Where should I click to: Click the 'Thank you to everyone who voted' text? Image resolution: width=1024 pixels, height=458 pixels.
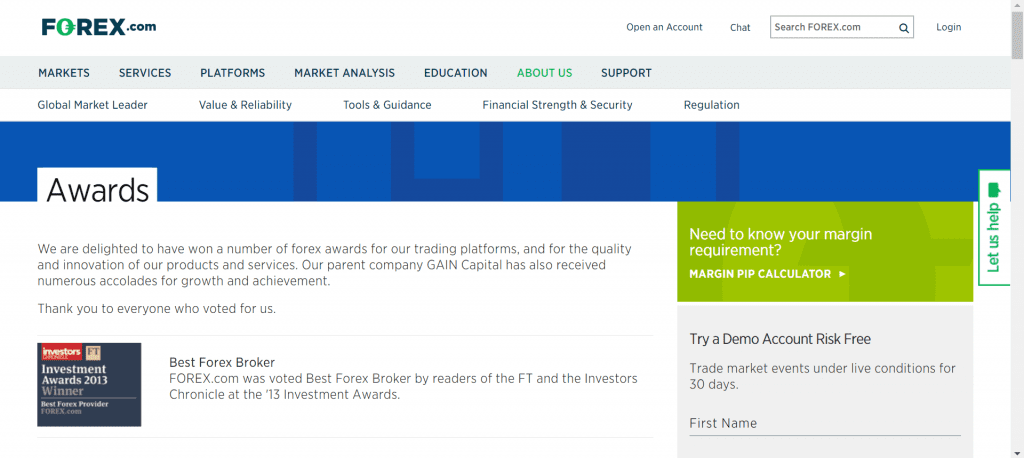pos(157,309)
